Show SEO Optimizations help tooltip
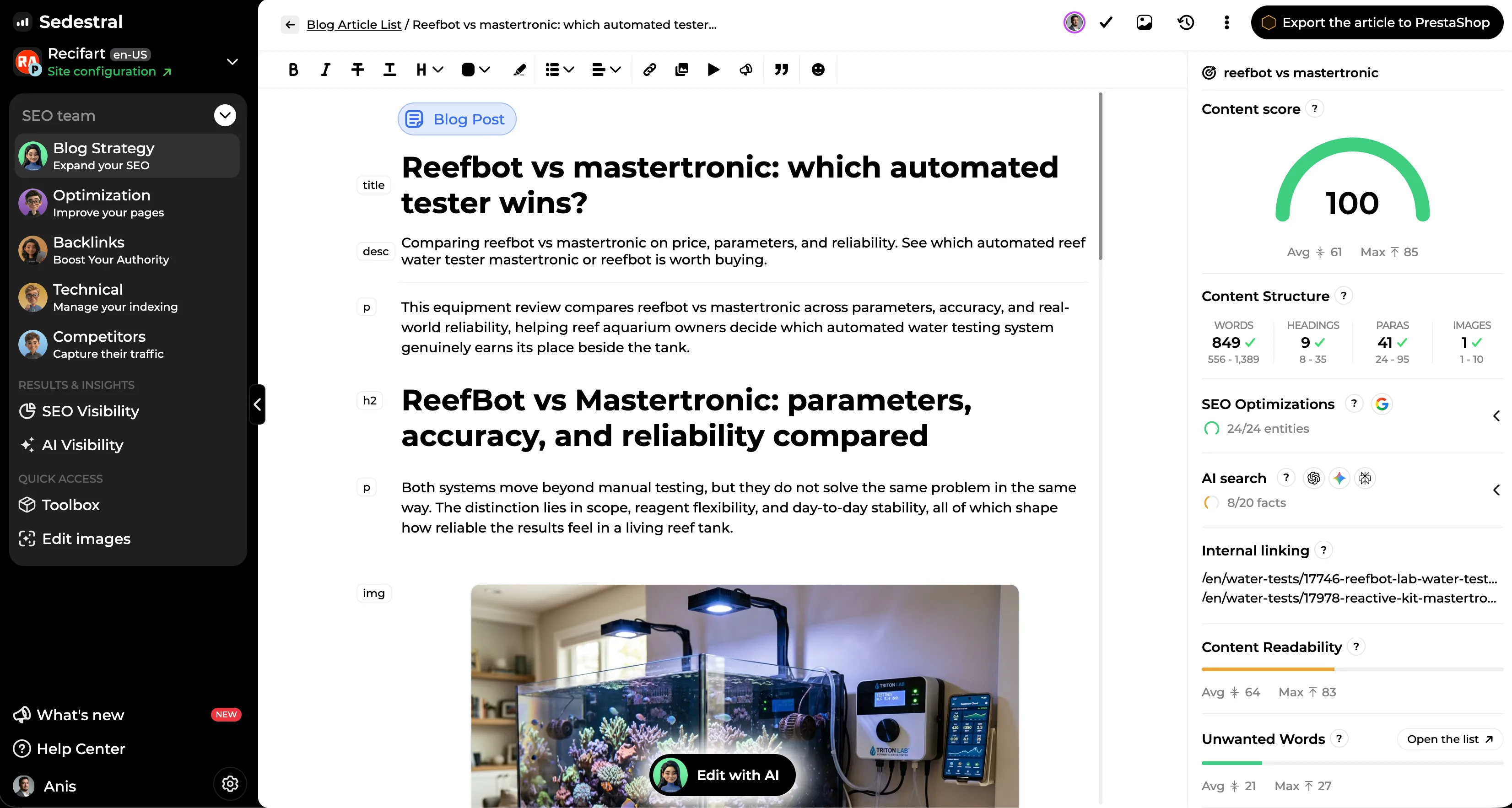 [1354, 404]
